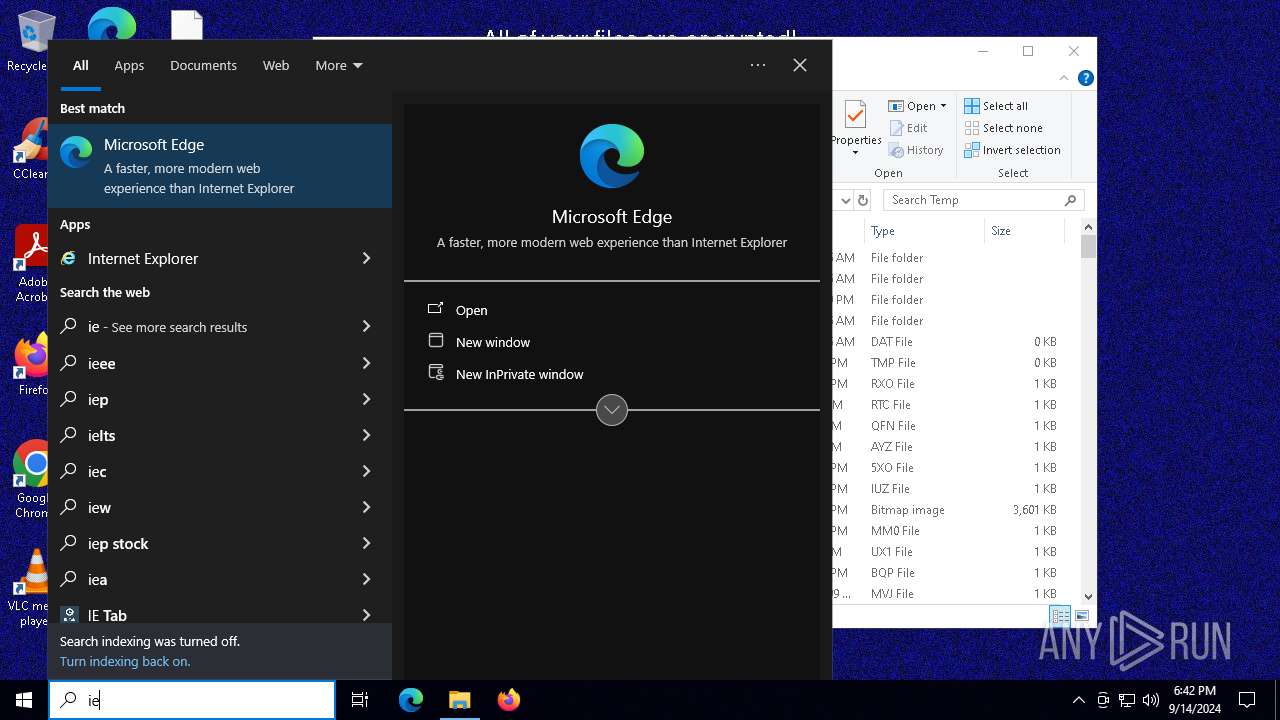Click New window in preview pane
The width and height of the screenshot is (1280, 720).
click(x=493, y=342)
